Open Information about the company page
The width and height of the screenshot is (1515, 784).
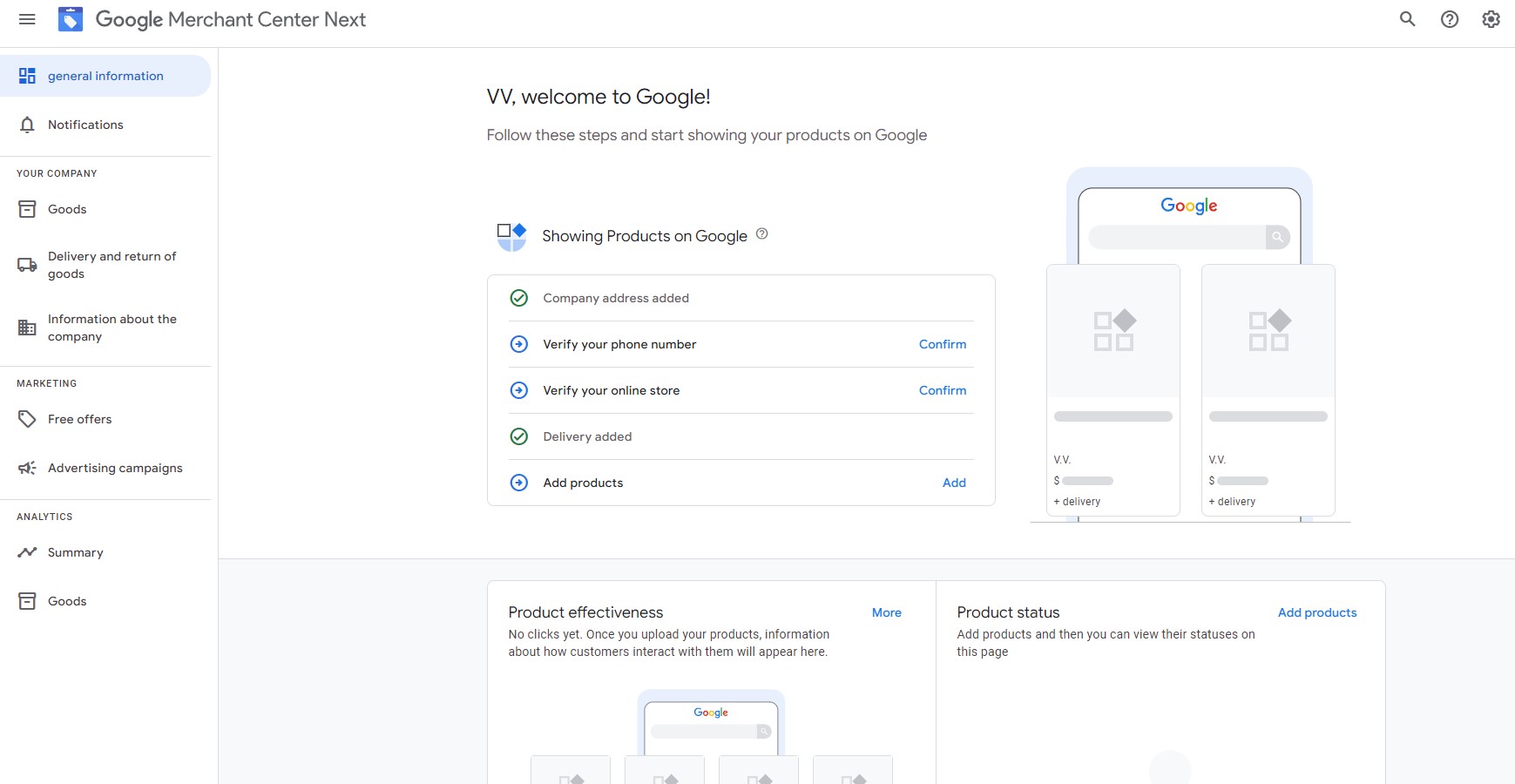[x=112, y=328]
